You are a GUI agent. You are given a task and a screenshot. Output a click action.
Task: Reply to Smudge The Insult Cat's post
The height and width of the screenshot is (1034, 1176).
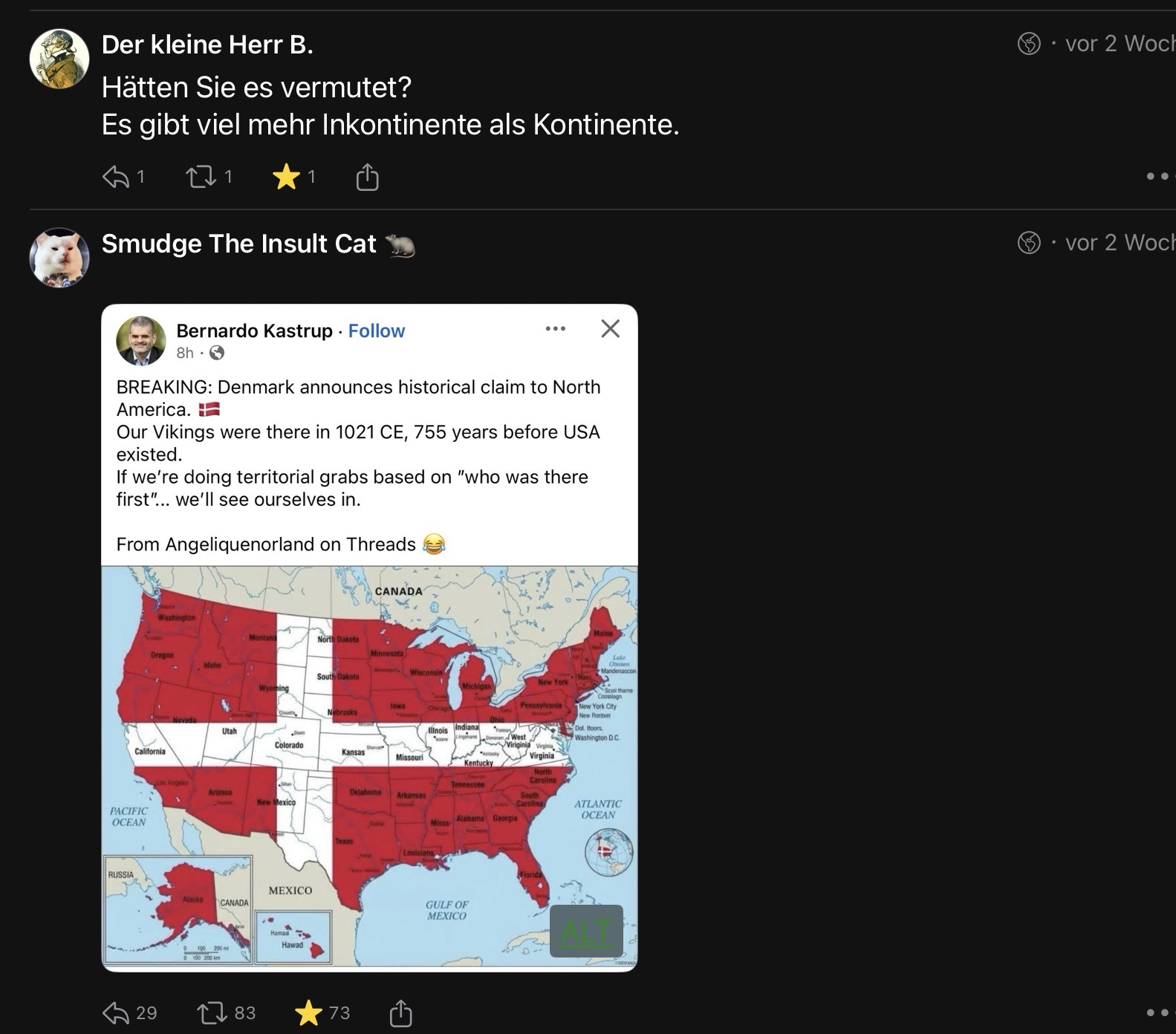(x=116, y=1013)
